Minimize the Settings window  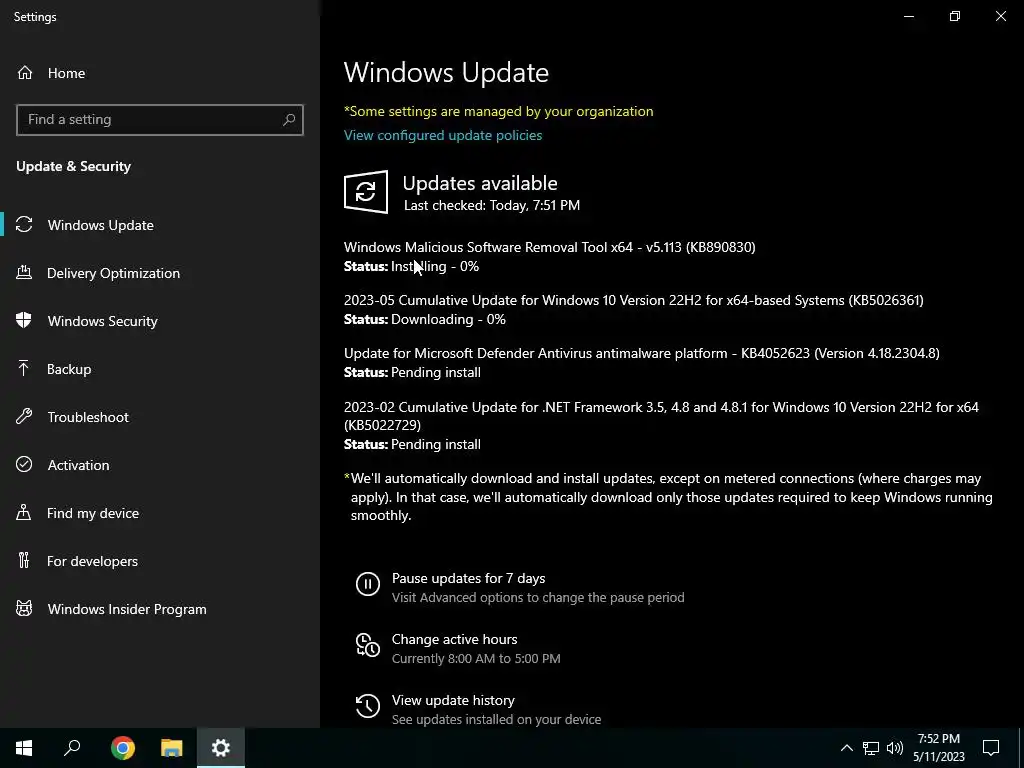(908, 16)
